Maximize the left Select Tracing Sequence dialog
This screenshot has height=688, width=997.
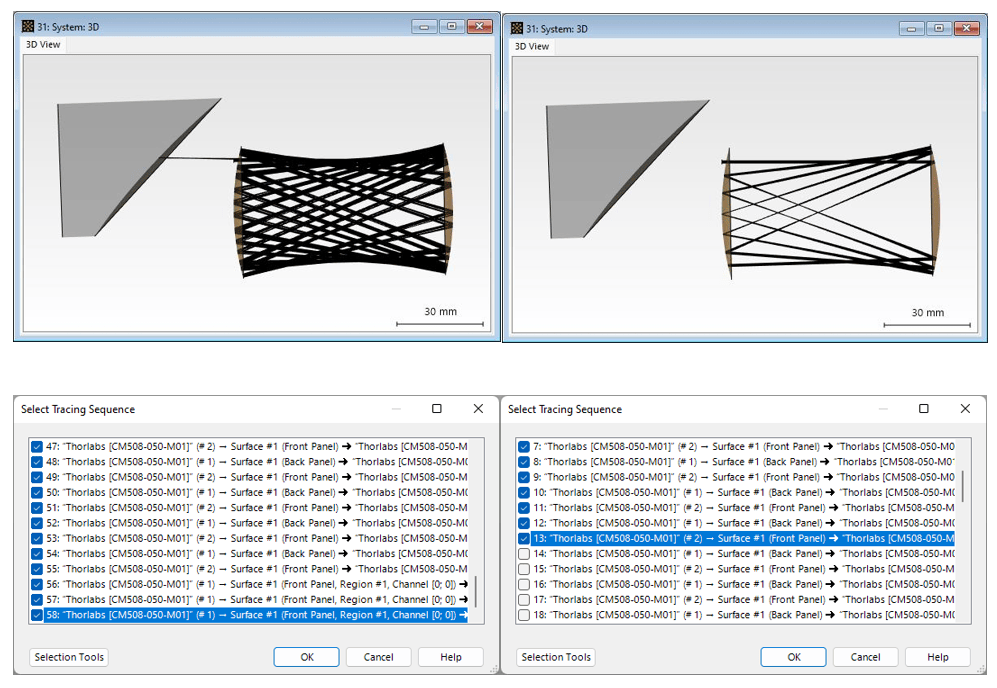pos(437,408)
